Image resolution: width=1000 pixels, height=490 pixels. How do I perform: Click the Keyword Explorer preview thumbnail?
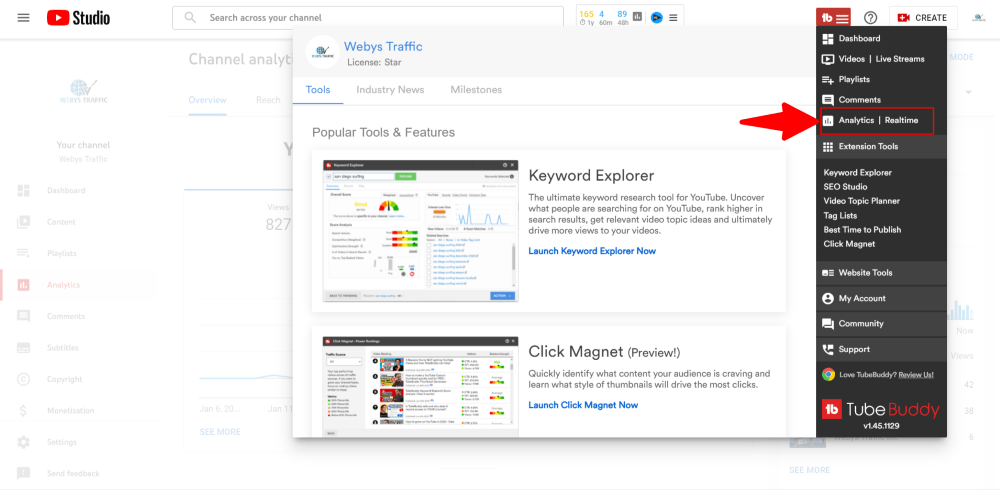(x=420, y=231)
